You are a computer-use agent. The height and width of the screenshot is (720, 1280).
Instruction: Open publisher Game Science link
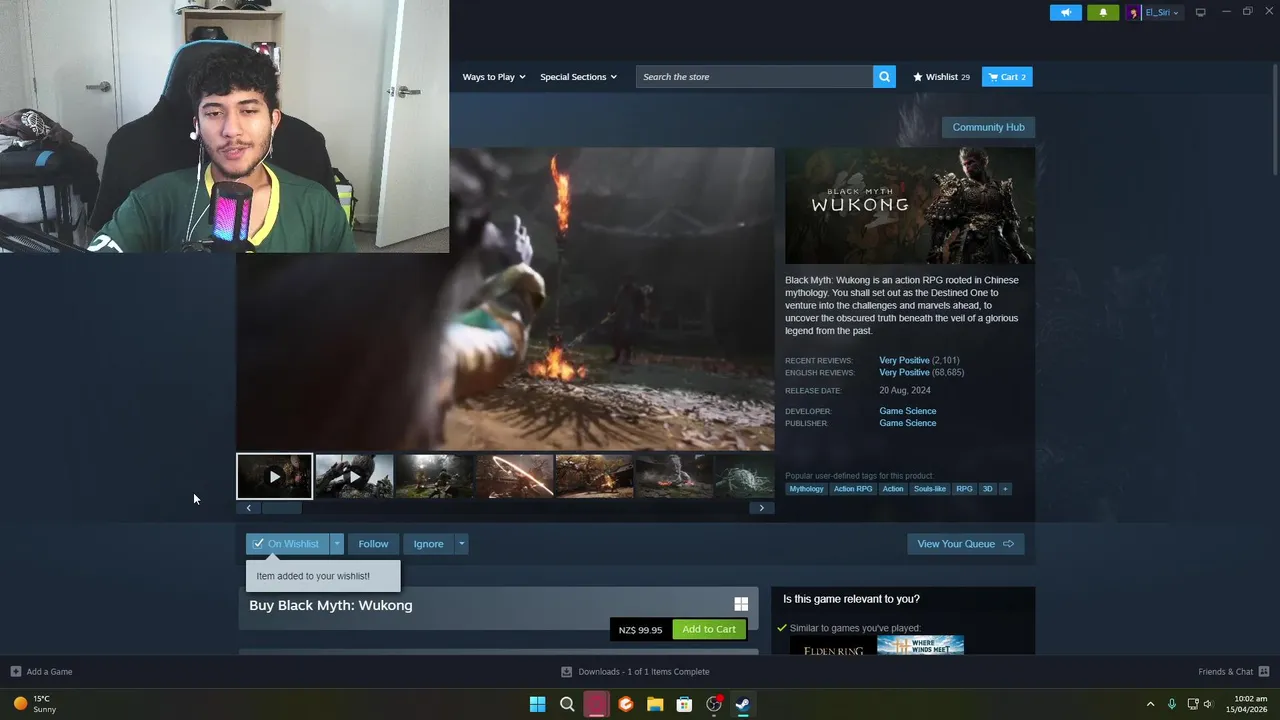click(x=908, y=423)
